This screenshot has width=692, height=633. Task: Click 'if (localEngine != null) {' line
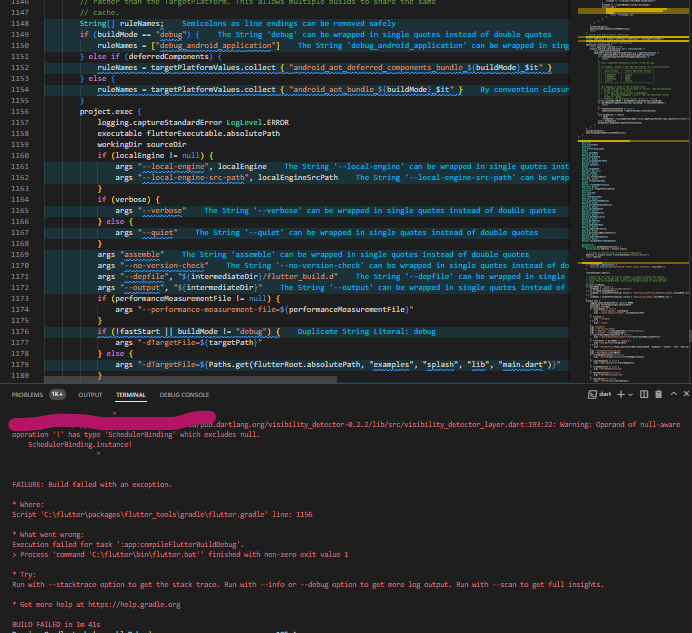pyautogui.click(x=155, y=155)
